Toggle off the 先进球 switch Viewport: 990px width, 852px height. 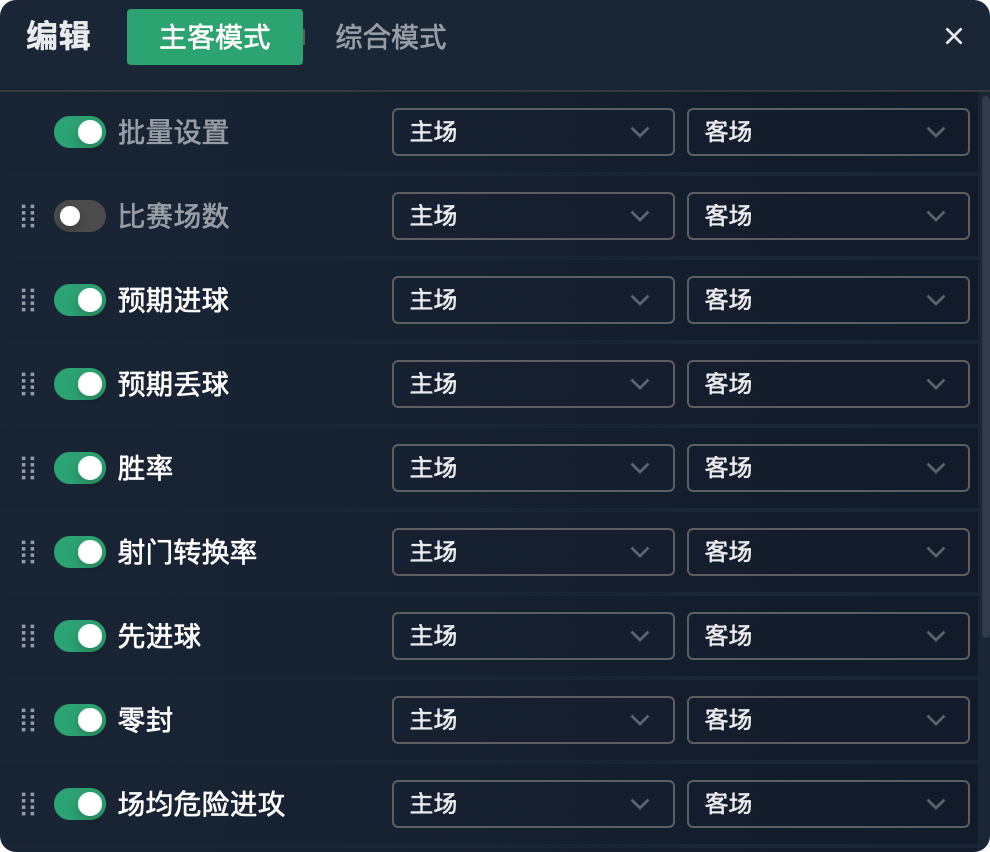pyautogui.click(x=80, y=636)
